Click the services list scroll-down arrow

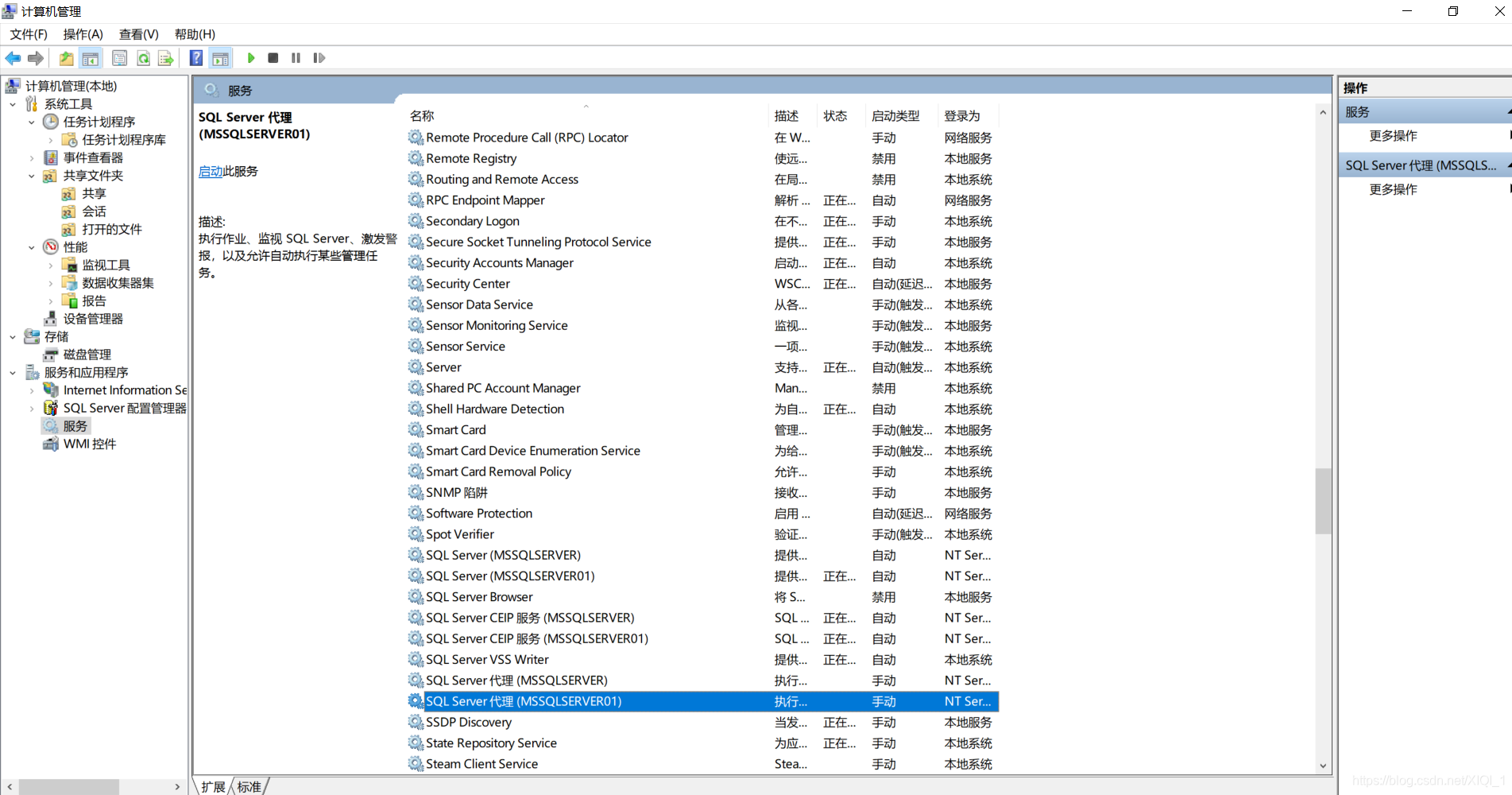pyautogui.click(x=1323, y=766)
